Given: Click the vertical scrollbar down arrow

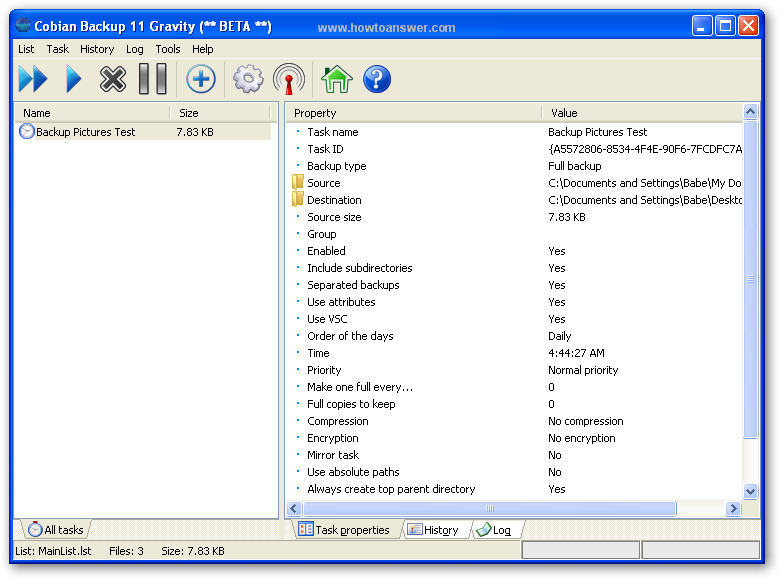Looking at the screenshot, I should pos(751,491).
